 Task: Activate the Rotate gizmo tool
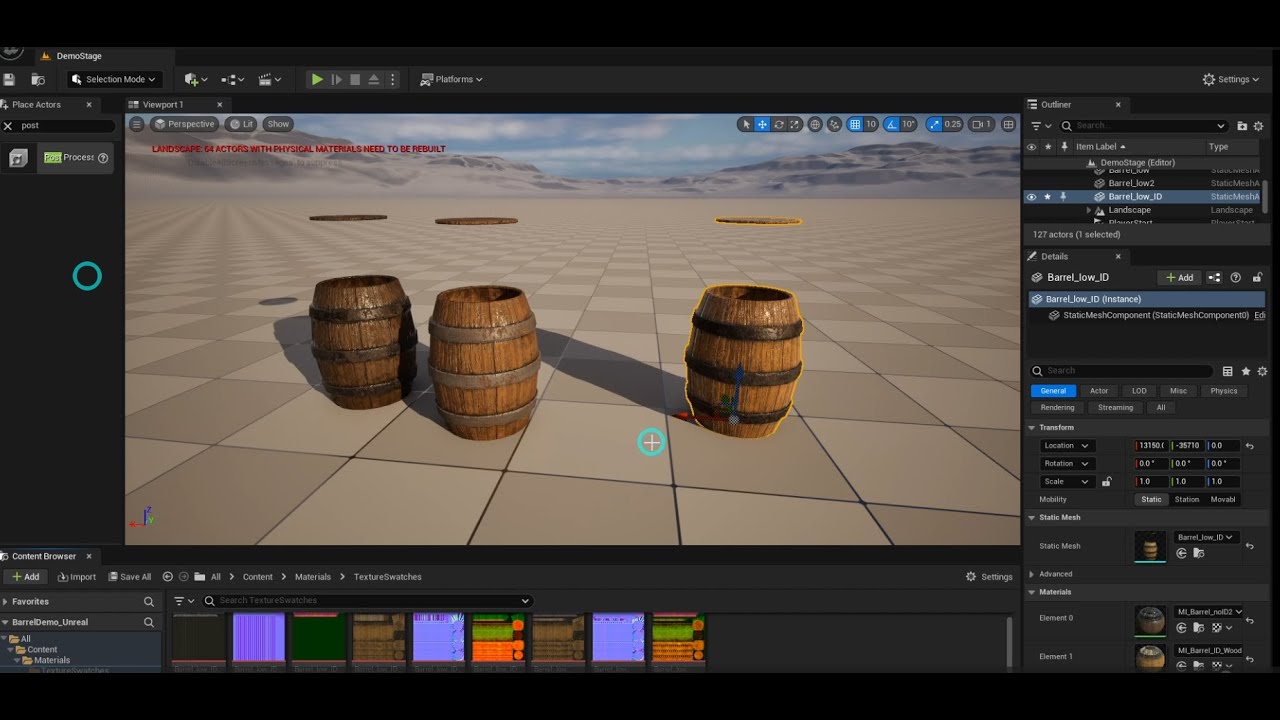pyautogui.click(x=778, y=124)
